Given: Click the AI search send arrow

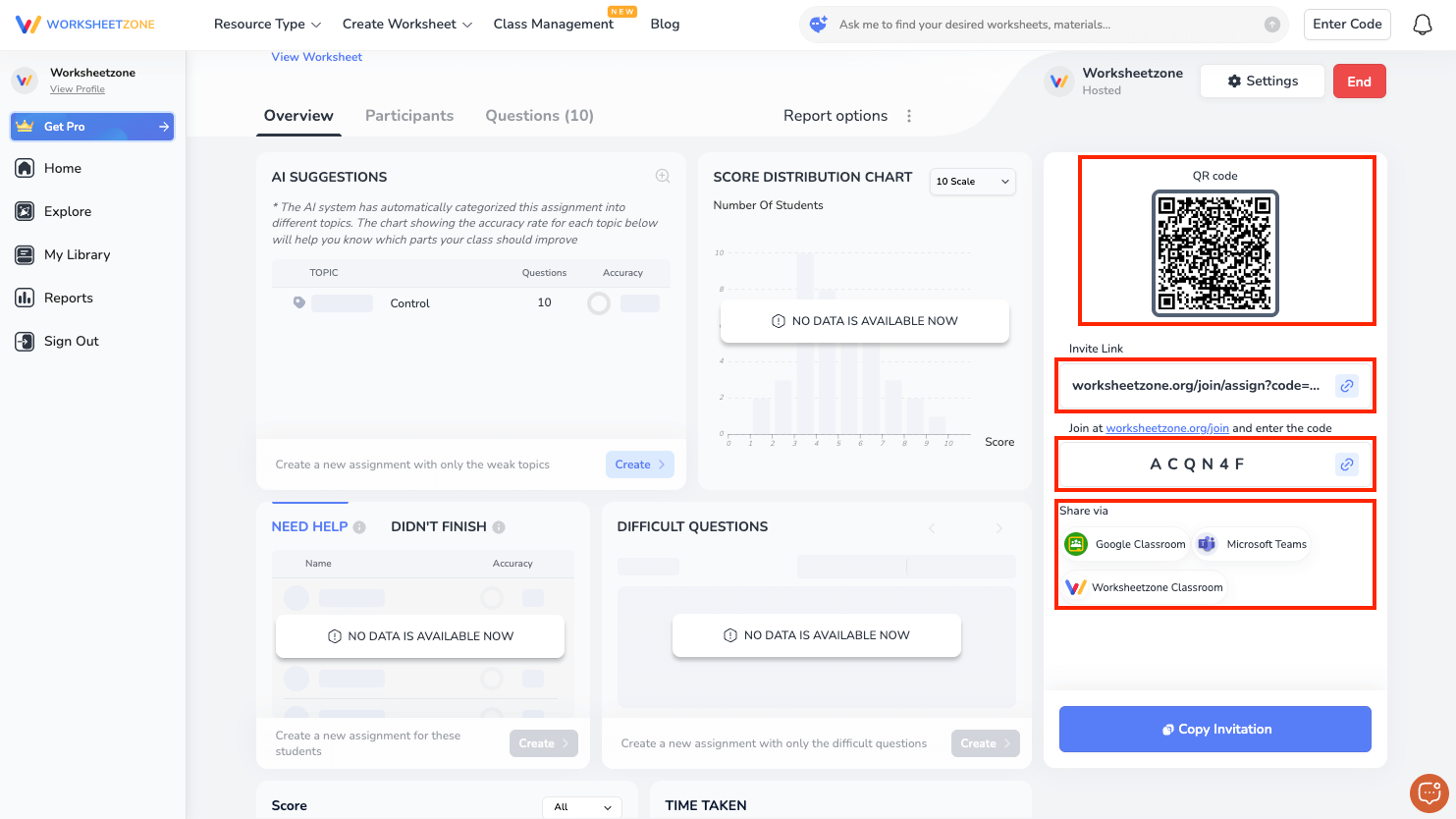Looking at the screenshot, I should coord(1272,25).
